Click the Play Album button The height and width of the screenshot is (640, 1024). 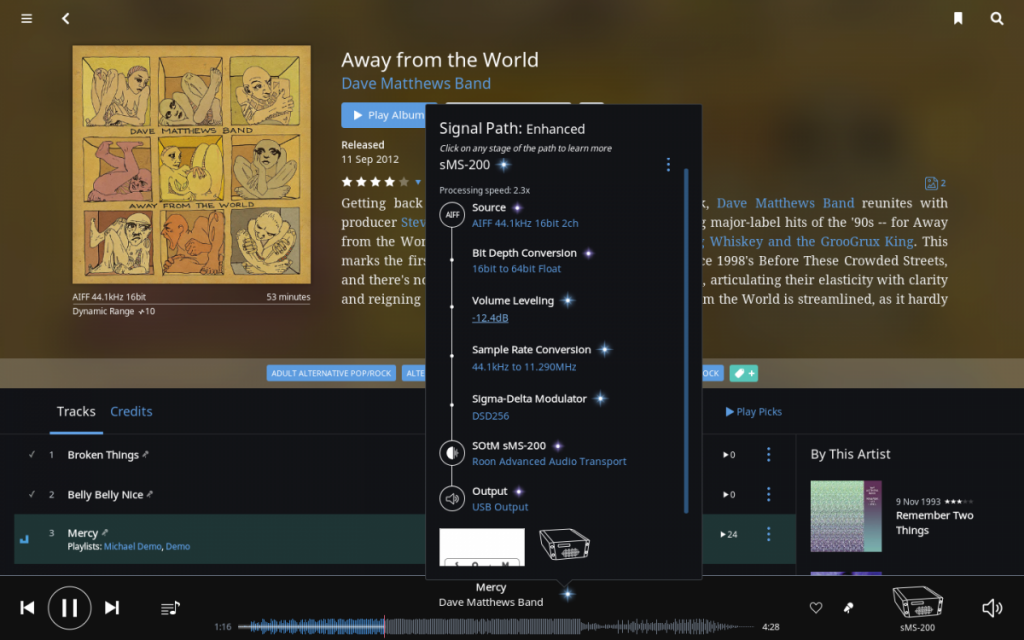[x=389, y=115]
